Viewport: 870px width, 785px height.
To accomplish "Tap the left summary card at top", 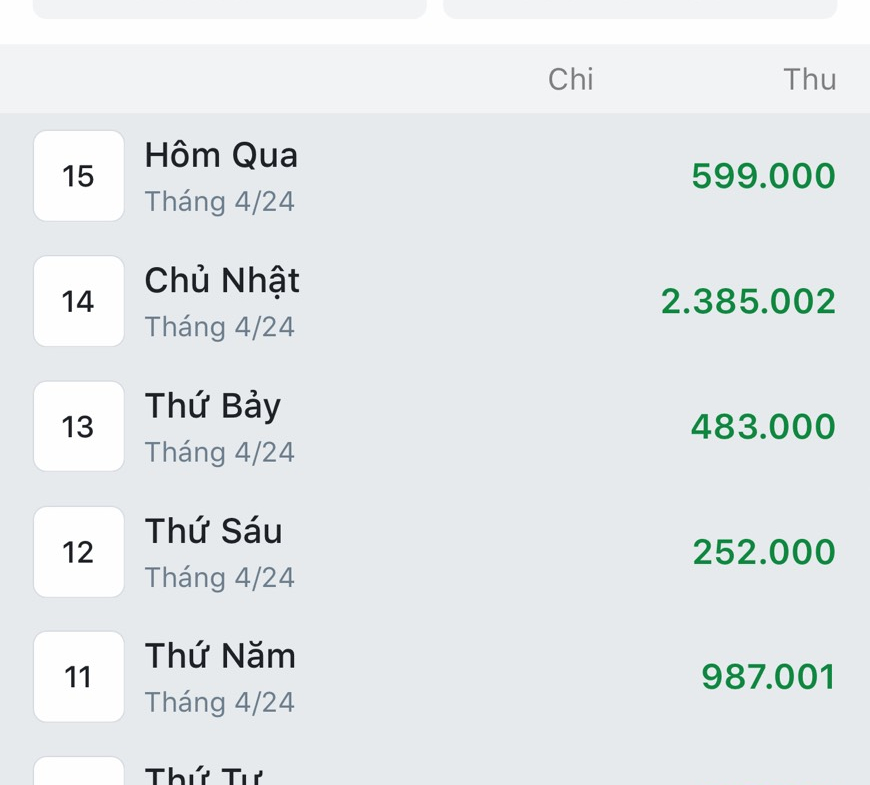I will pos(230,9).
